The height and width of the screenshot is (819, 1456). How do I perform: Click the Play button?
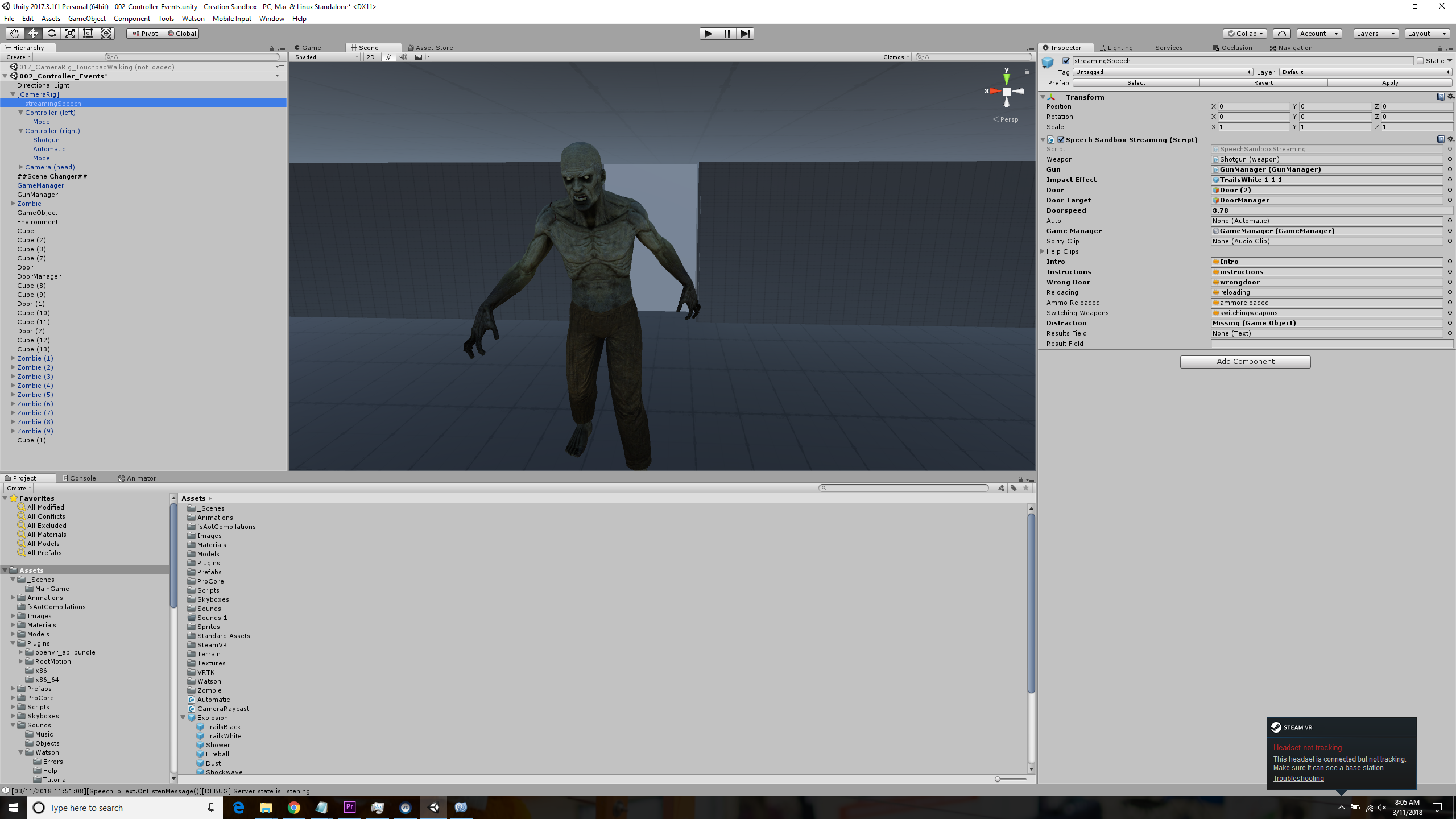708,34
